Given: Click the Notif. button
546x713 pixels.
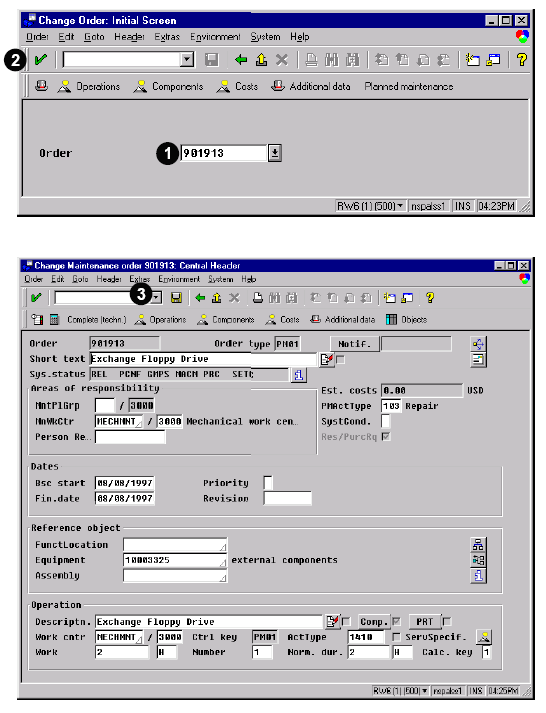Looking at the screenshot, I should click(x=355, y=344).
